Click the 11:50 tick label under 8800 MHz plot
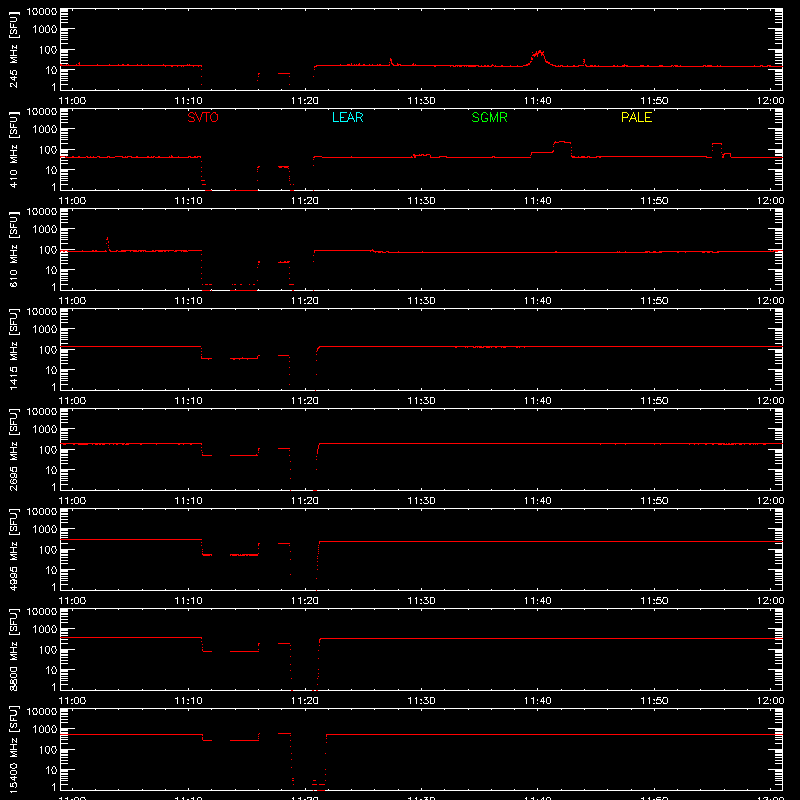Viewport: 800px width, 800px height. pyautogui.click(x=654, y=701)
